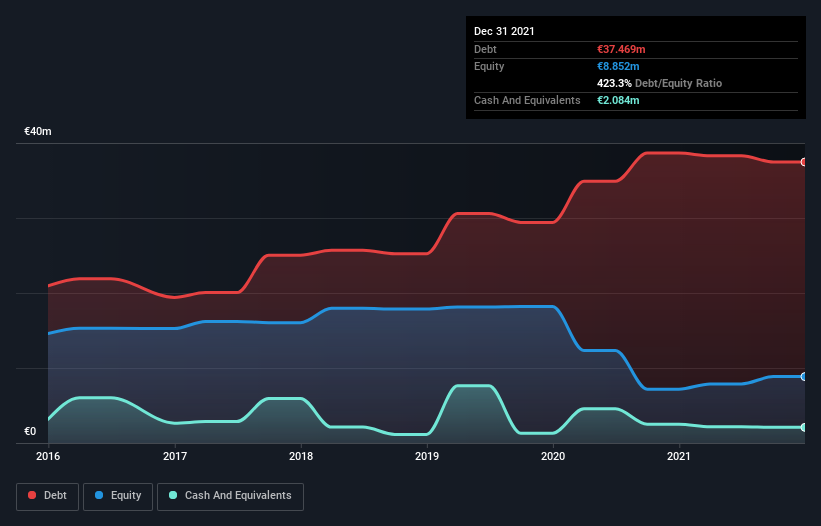Click the 2016 x-axis label
The image size is (821, 526).
(48, 456)
